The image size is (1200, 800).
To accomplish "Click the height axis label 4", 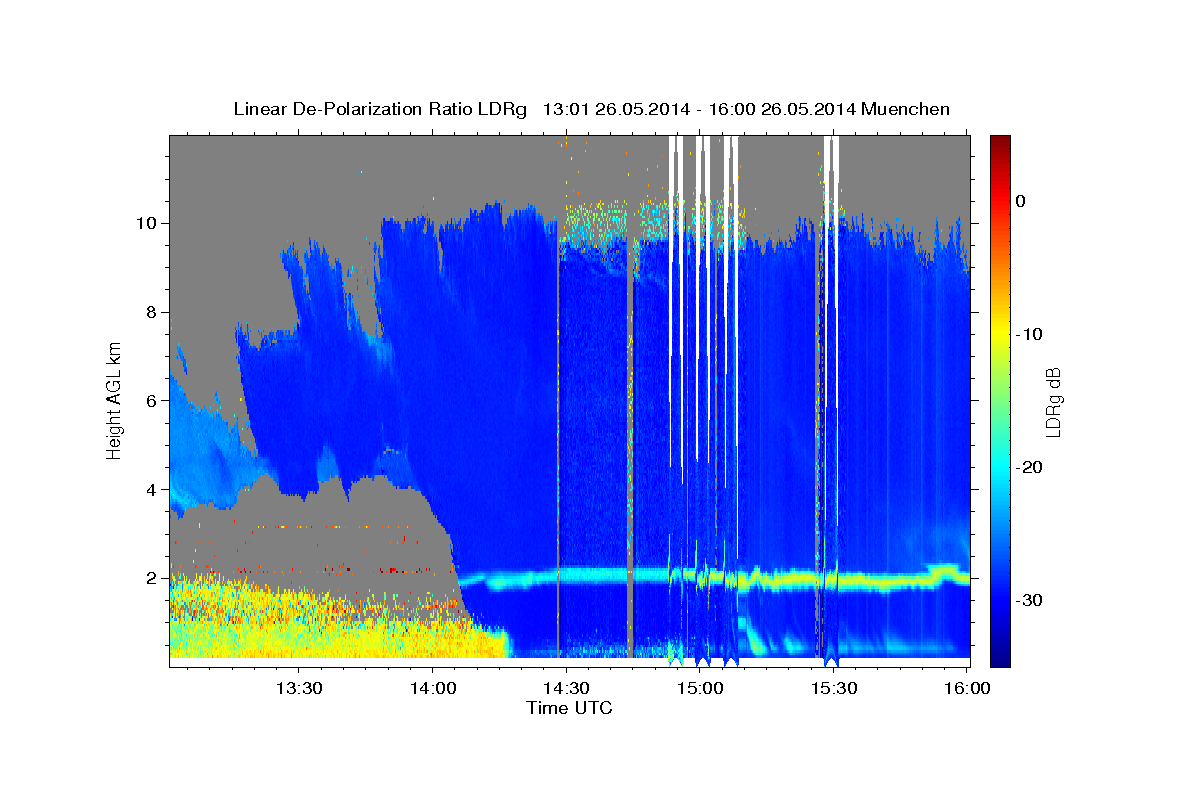I will pos(151,489).
